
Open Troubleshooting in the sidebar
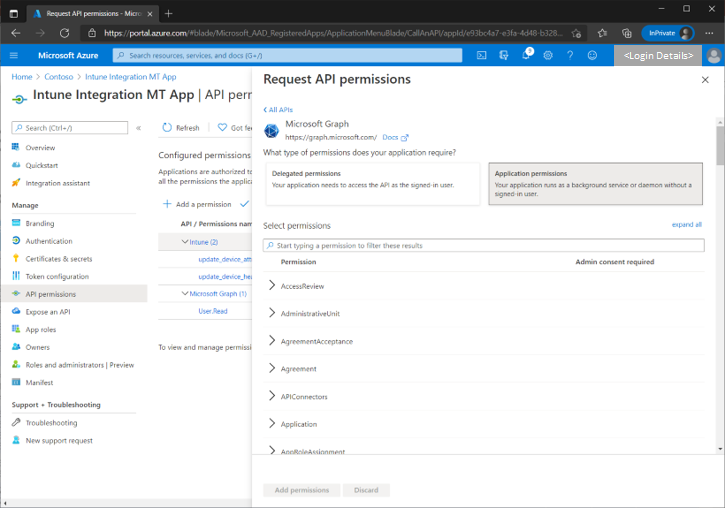[51, 423]
